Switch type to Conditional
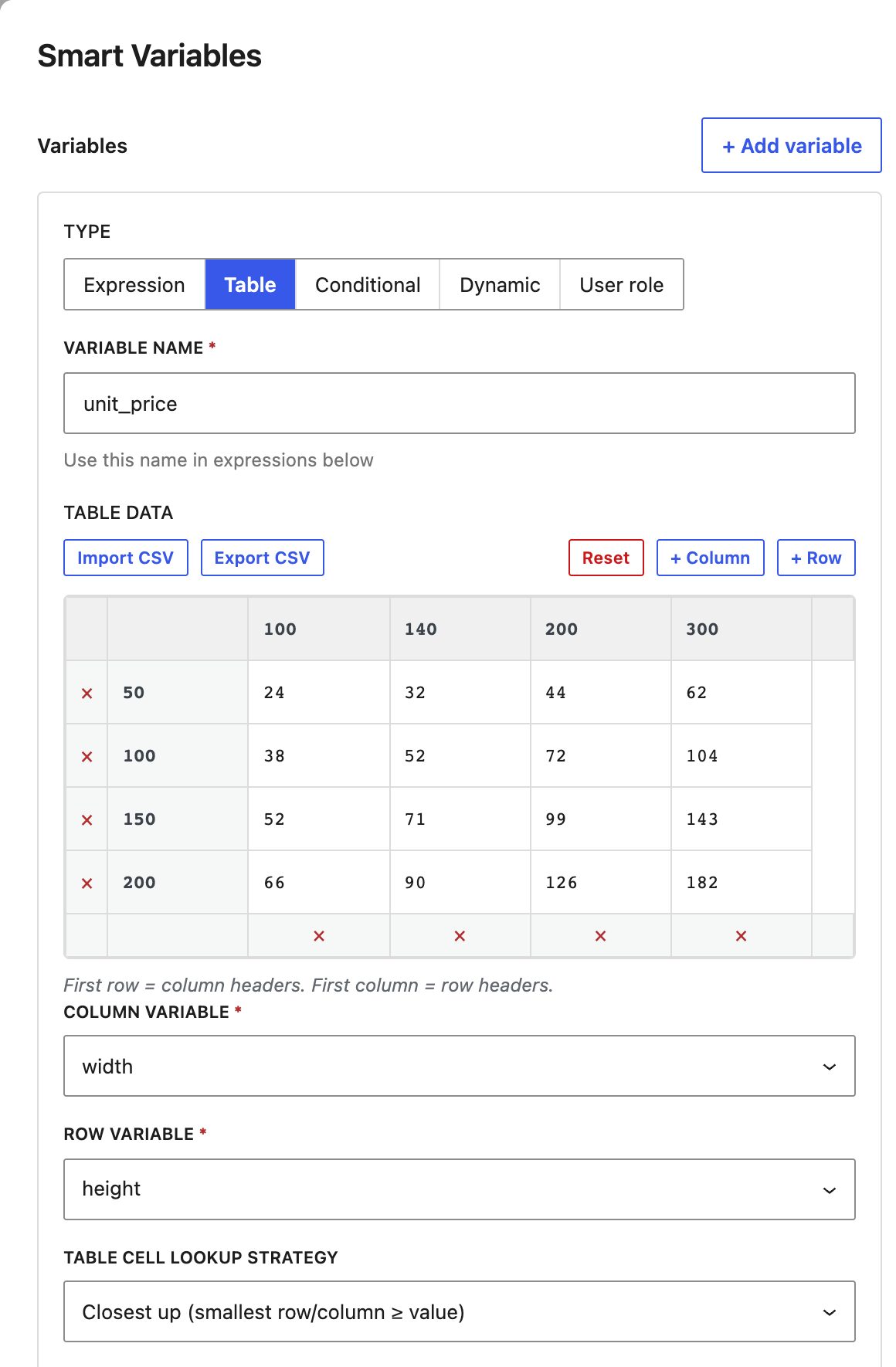This screenshot has width=896, height=1367. (x=368, y=284)
